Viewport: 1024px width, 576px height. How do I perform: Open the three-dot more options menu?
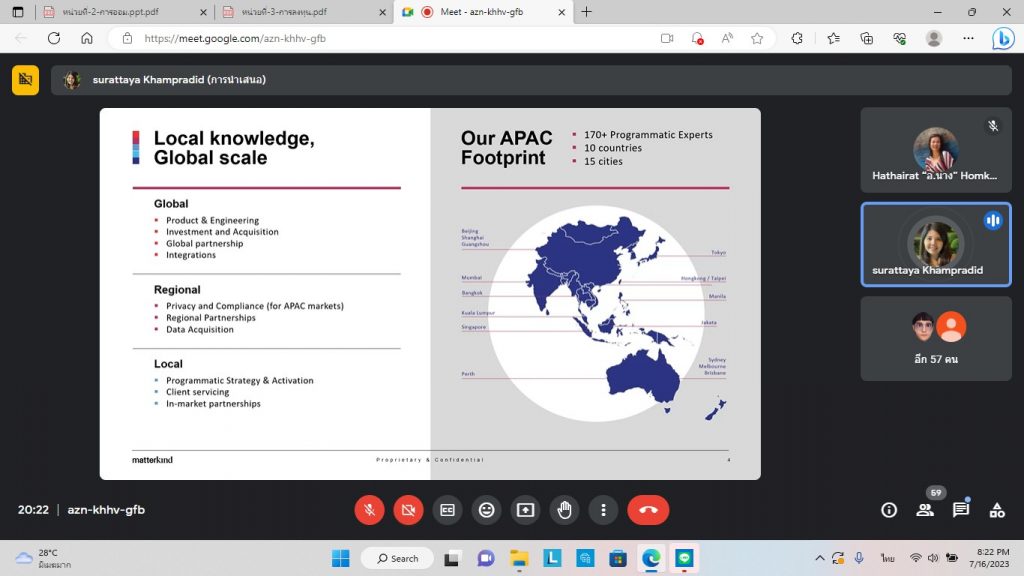click(x=603, y=510)
